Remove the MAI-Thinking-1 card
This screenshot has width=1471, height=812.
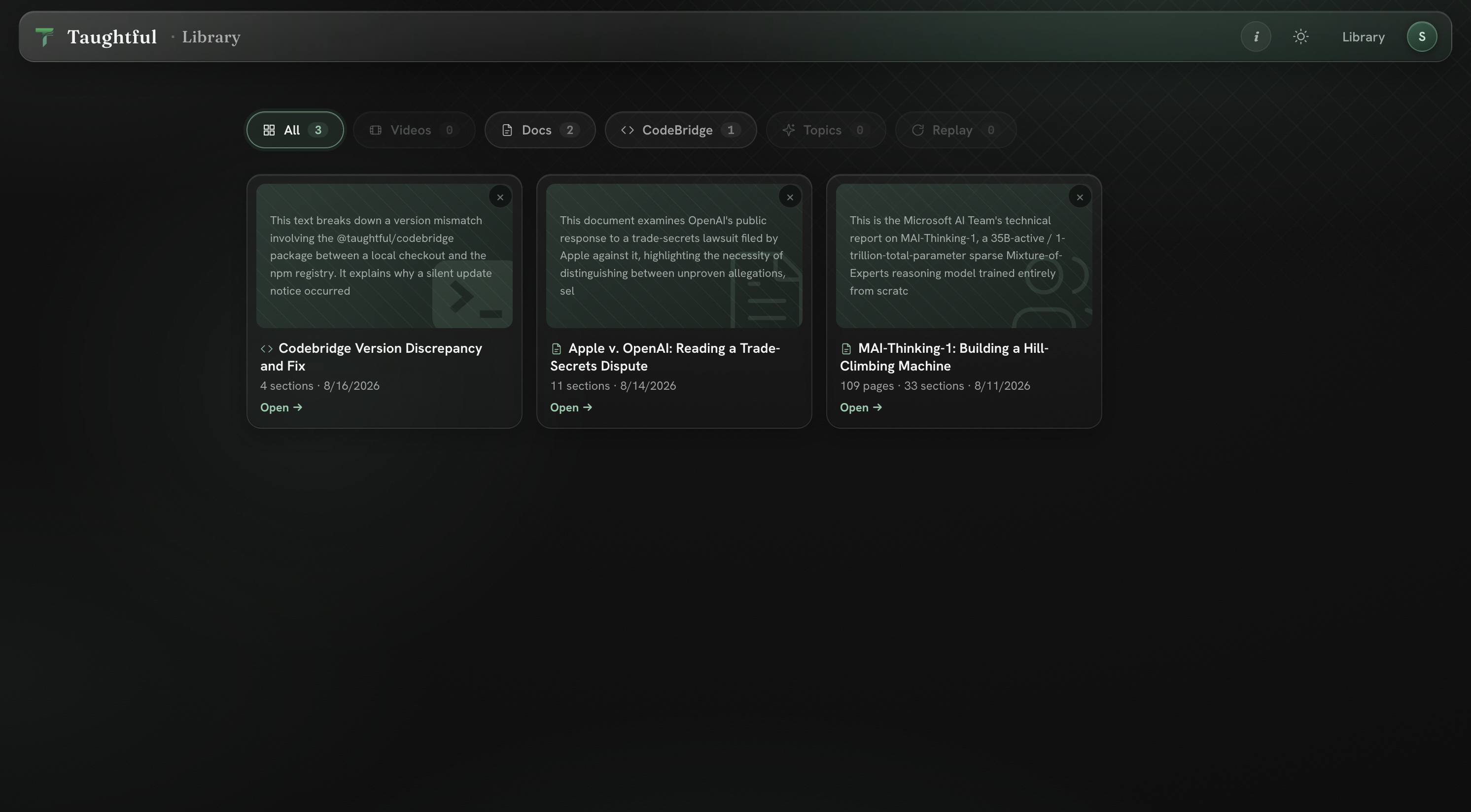(x=1080, y=198)
